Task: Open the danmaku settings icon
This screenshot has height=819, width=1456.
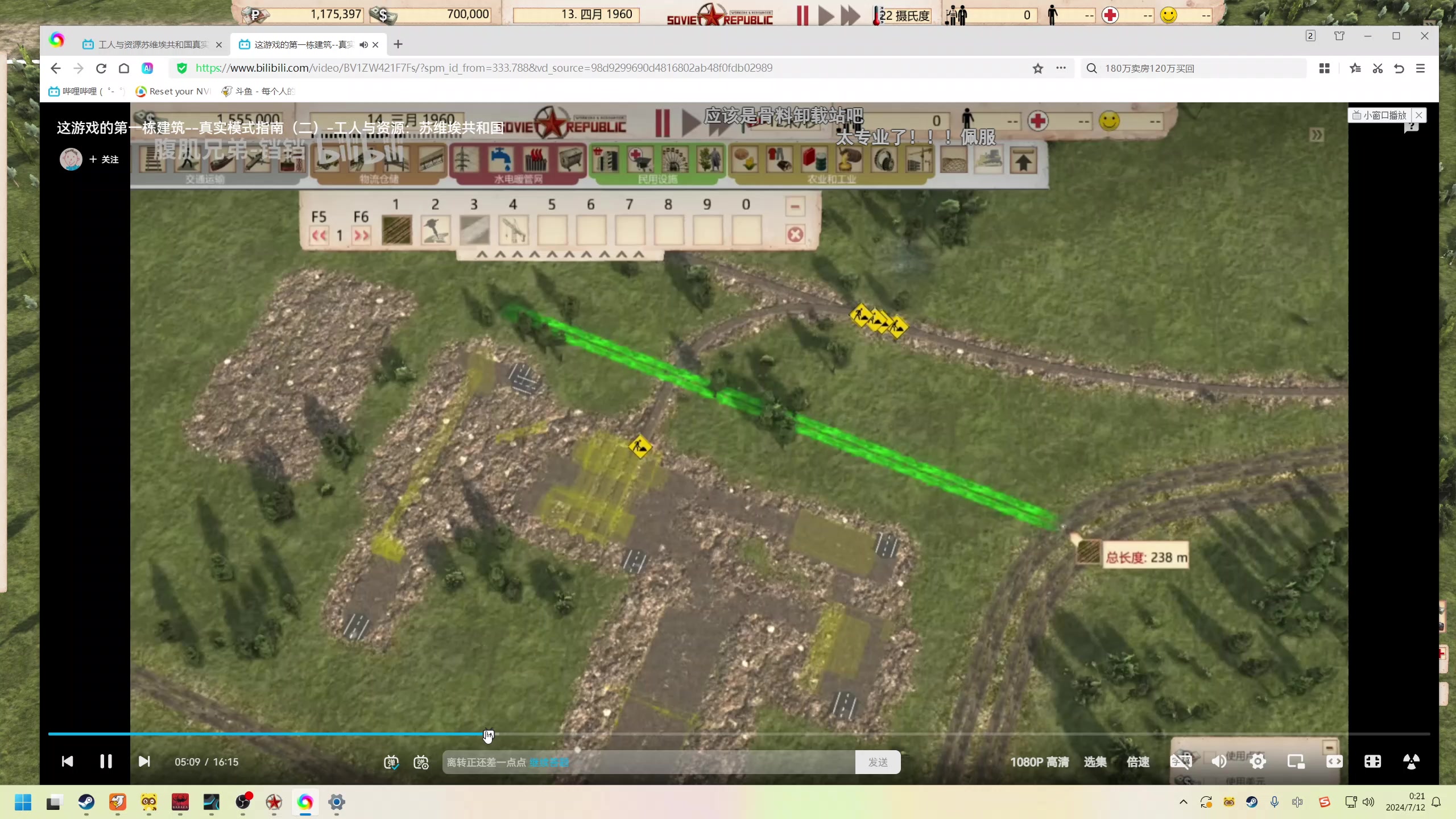Action: coord(421,762)
